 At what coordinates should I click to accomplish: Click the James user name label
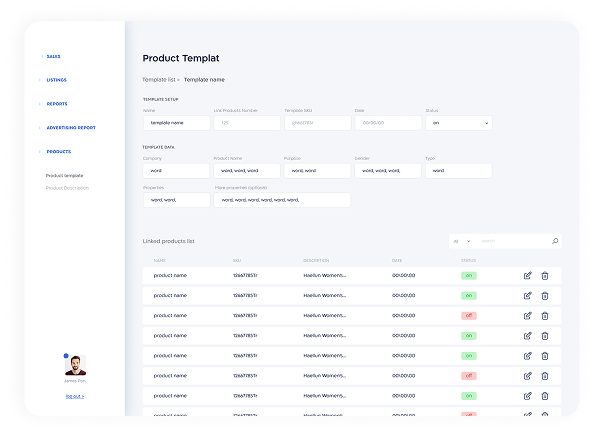click(75, 381)
